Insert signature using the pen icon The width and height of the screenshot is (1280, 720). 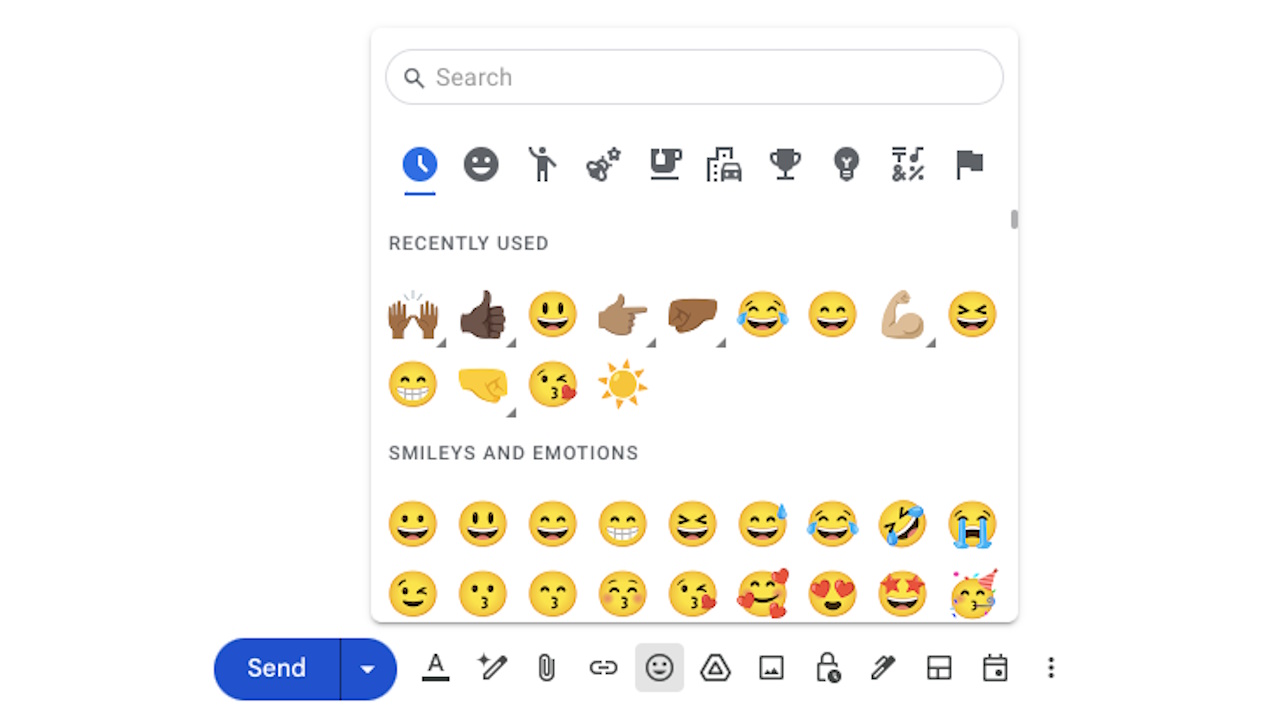coord(882,668)
